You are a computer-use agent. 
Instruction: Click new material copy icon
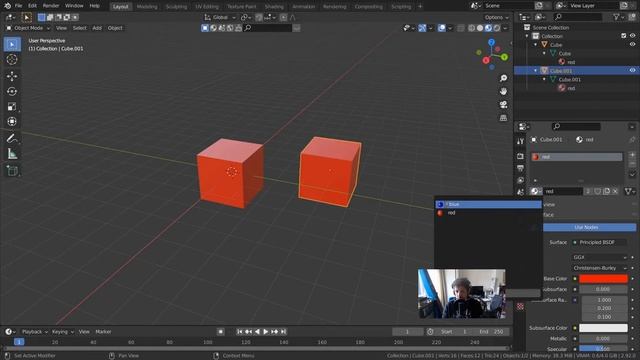[x=607, y=191]
